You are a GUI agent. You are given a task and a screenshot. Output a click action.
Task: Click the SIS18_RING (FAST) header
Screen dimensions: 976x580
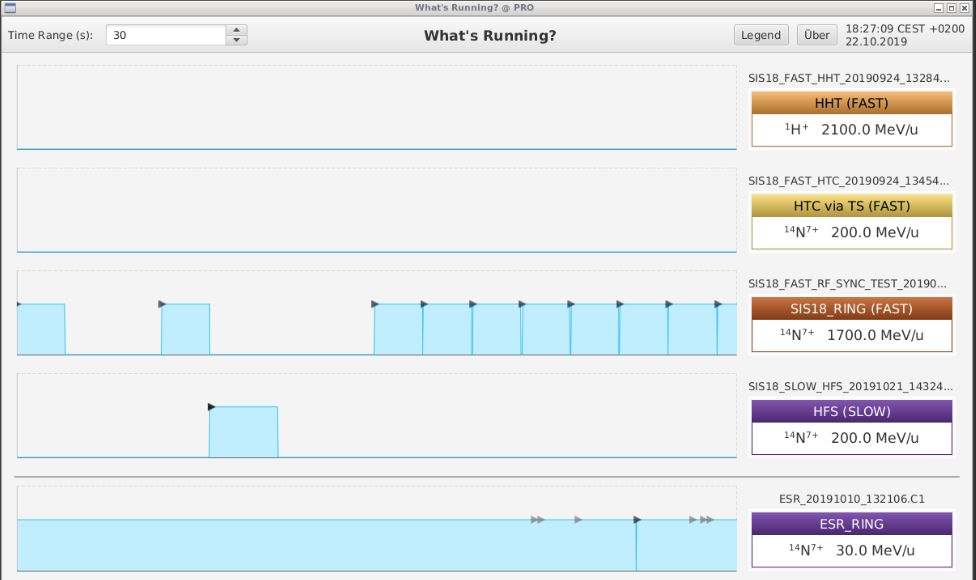(851, 309)
